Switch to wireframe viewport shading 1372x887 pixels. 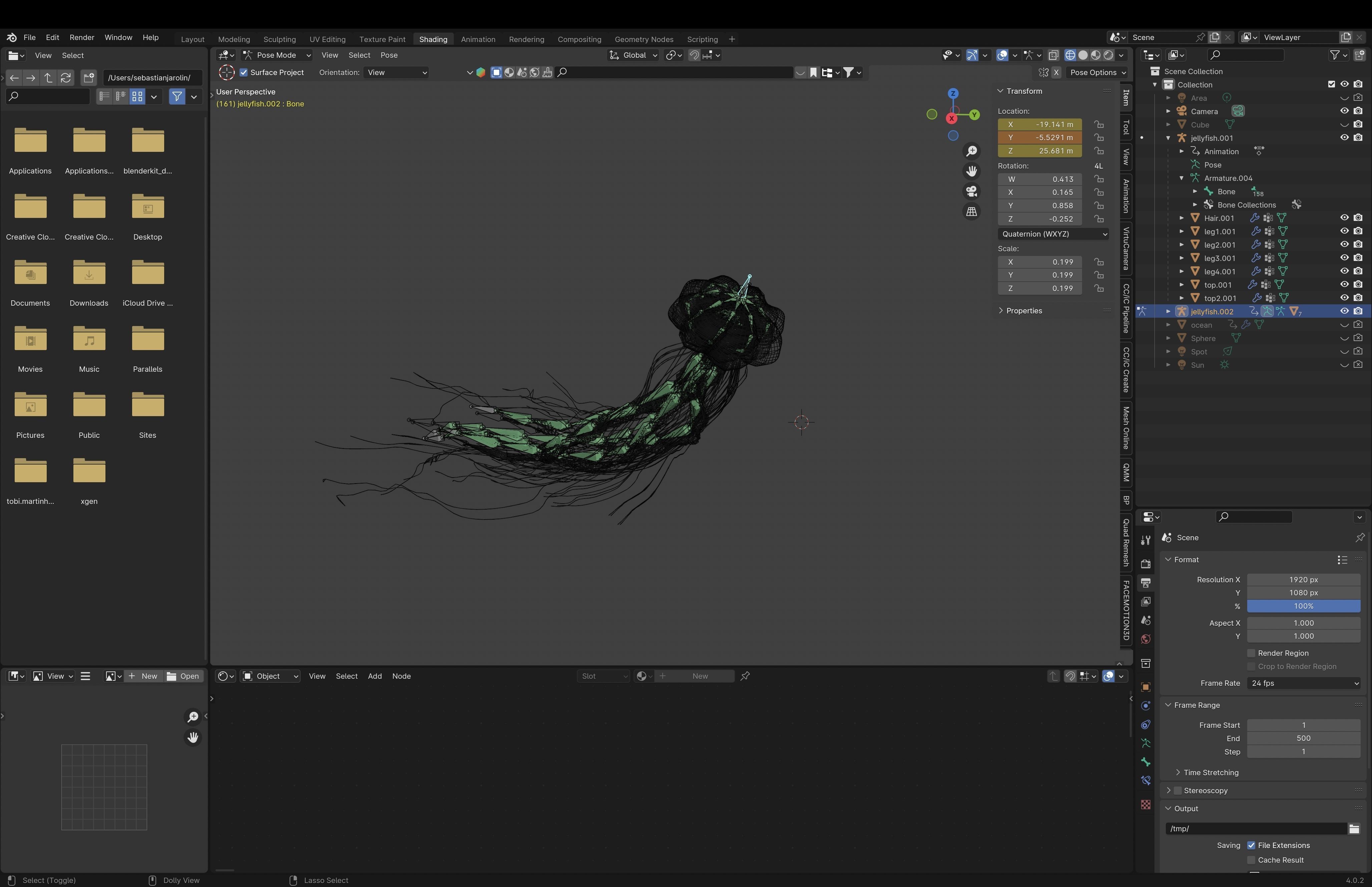[1070, 55]
